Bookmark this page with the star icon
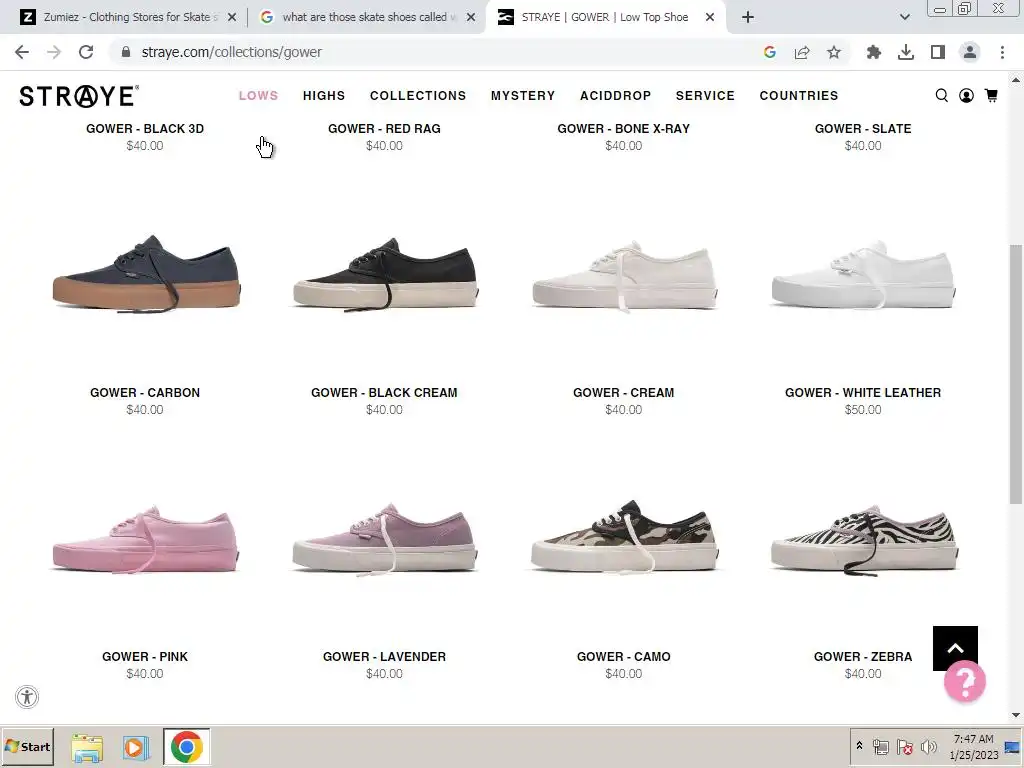This screenshot has width=1024, height=768. 834,52
